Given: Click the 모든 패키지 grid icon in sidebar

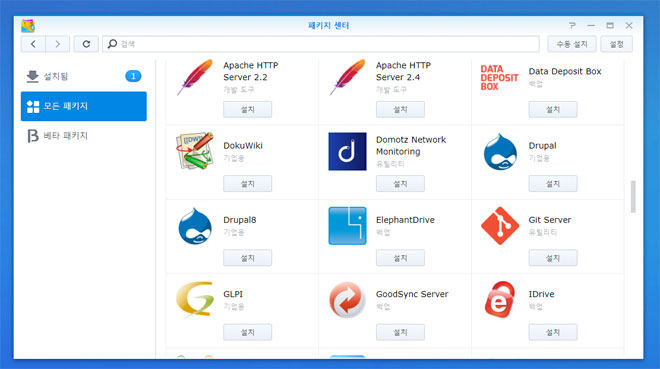Looking at the screenshot, I should (33, 106).
